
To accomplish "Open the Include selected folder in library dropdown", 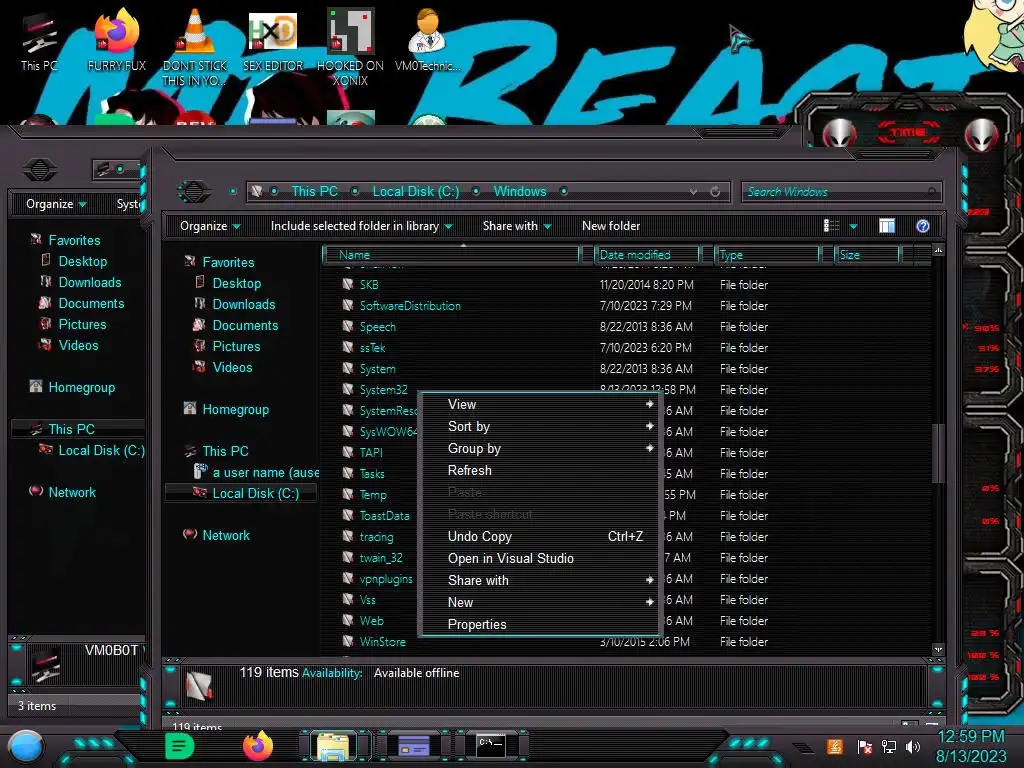I will [x=361, y=226].
